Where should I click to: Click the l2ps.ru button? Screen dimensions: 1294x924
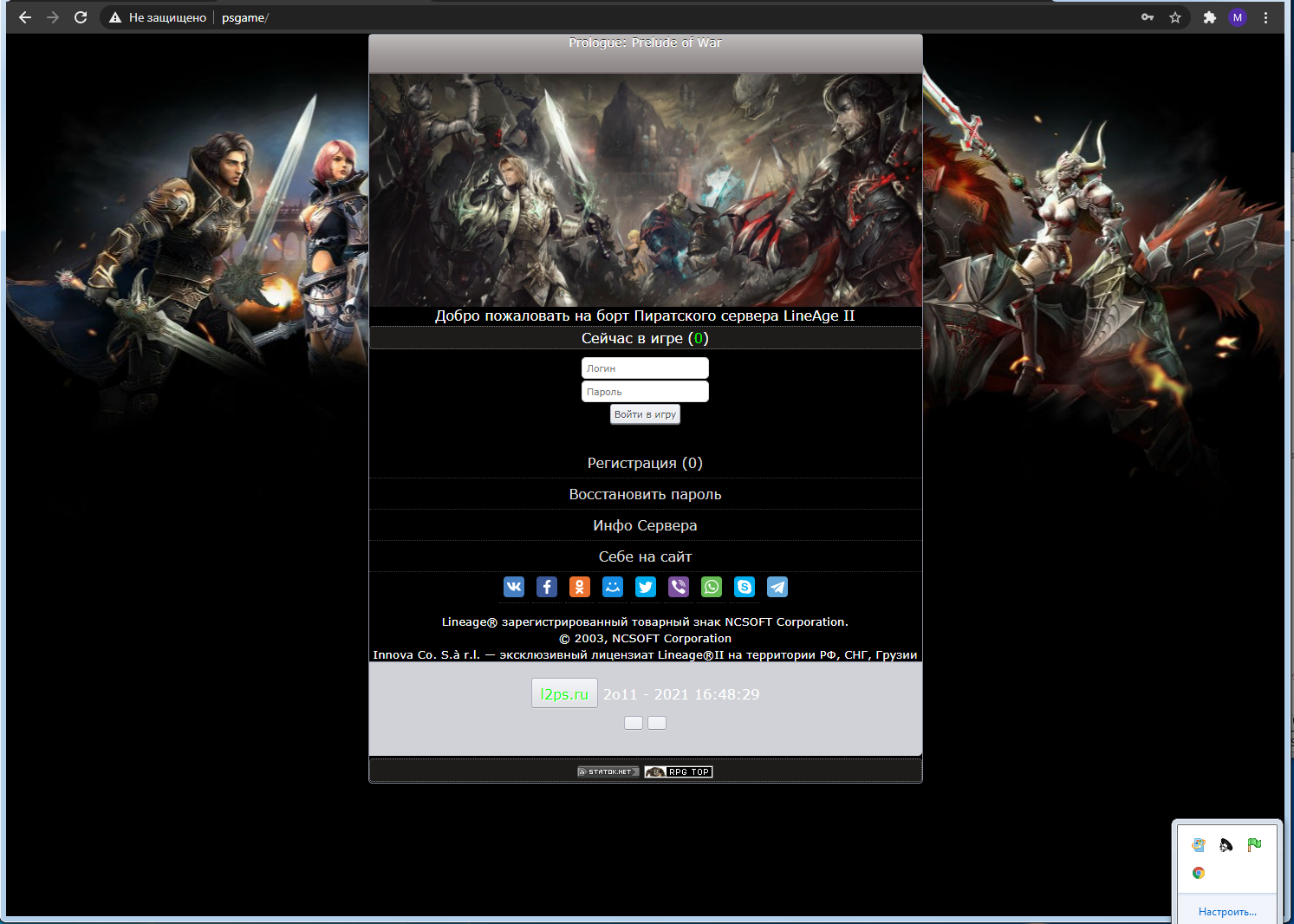point(564,693)
